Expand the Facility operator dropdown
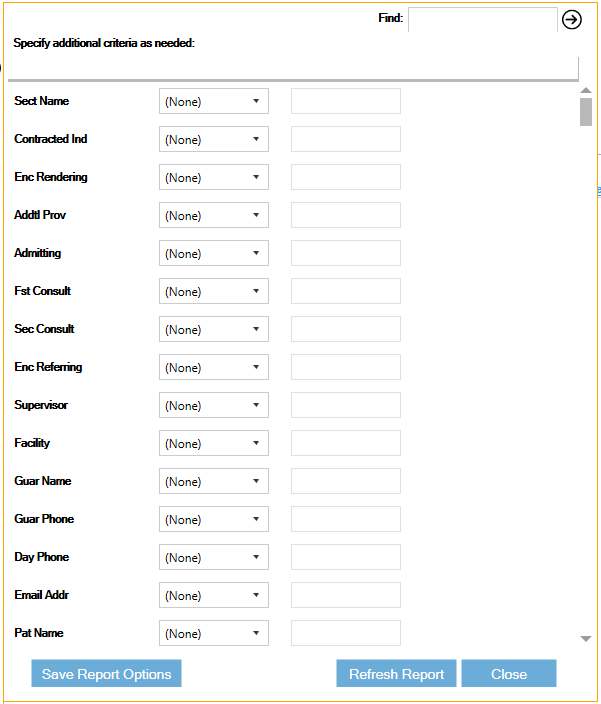601x704 pixels. 214,443
